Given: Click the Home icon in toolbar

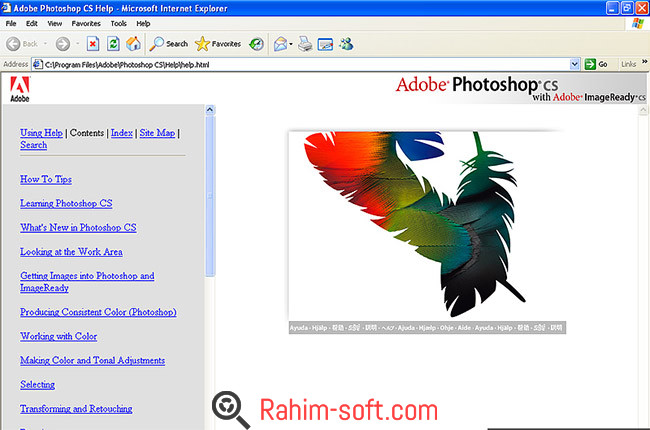Looking at the screenshot, I should click(x=133, y=44).
